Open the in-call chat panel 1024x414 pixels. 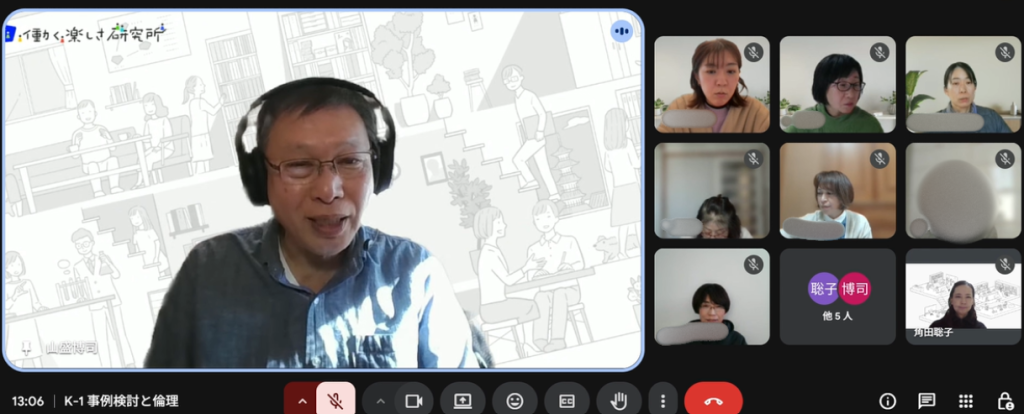[x=927, y=400]
